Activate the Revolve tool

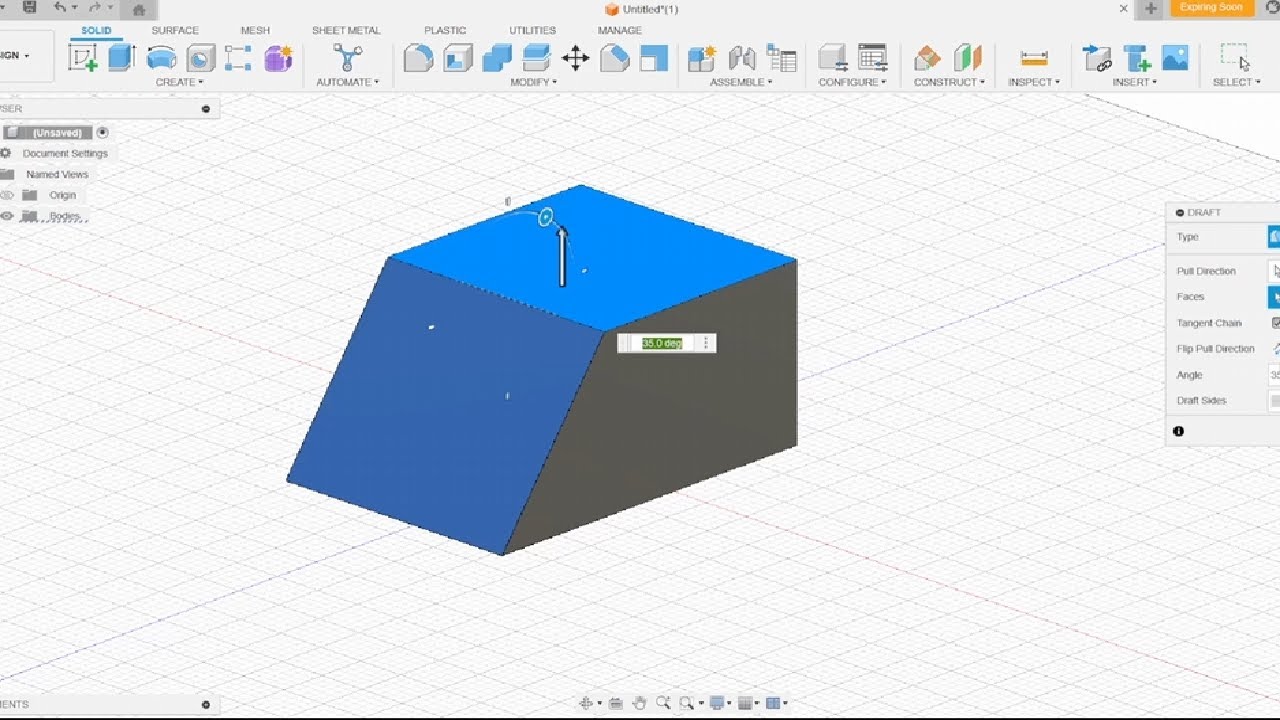tap(161, 58)
